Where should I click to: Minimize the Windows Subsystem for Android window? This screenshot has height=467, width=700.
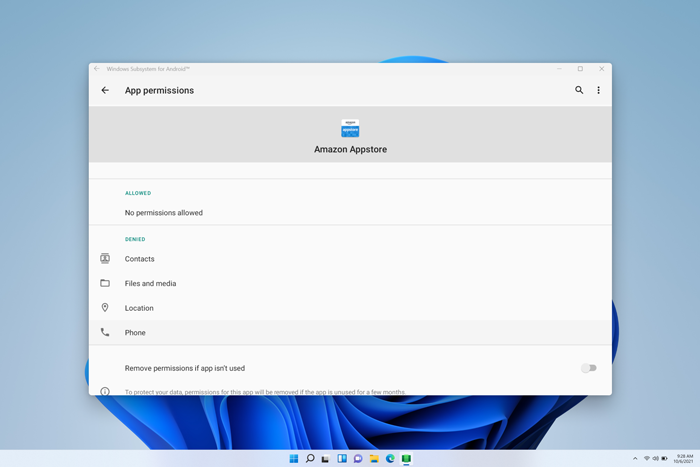(559, 69)
